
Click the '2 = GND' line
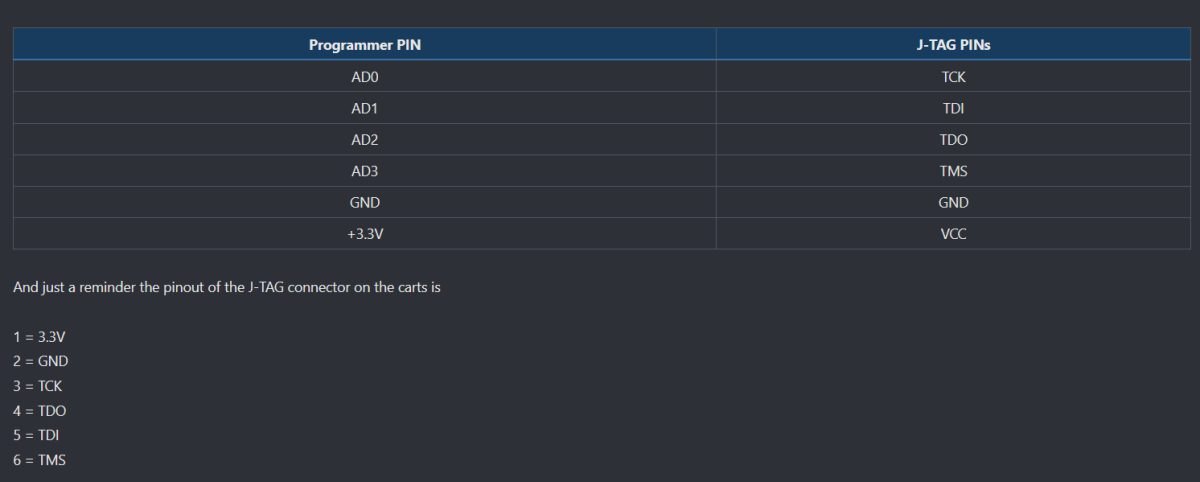point(41,361)
